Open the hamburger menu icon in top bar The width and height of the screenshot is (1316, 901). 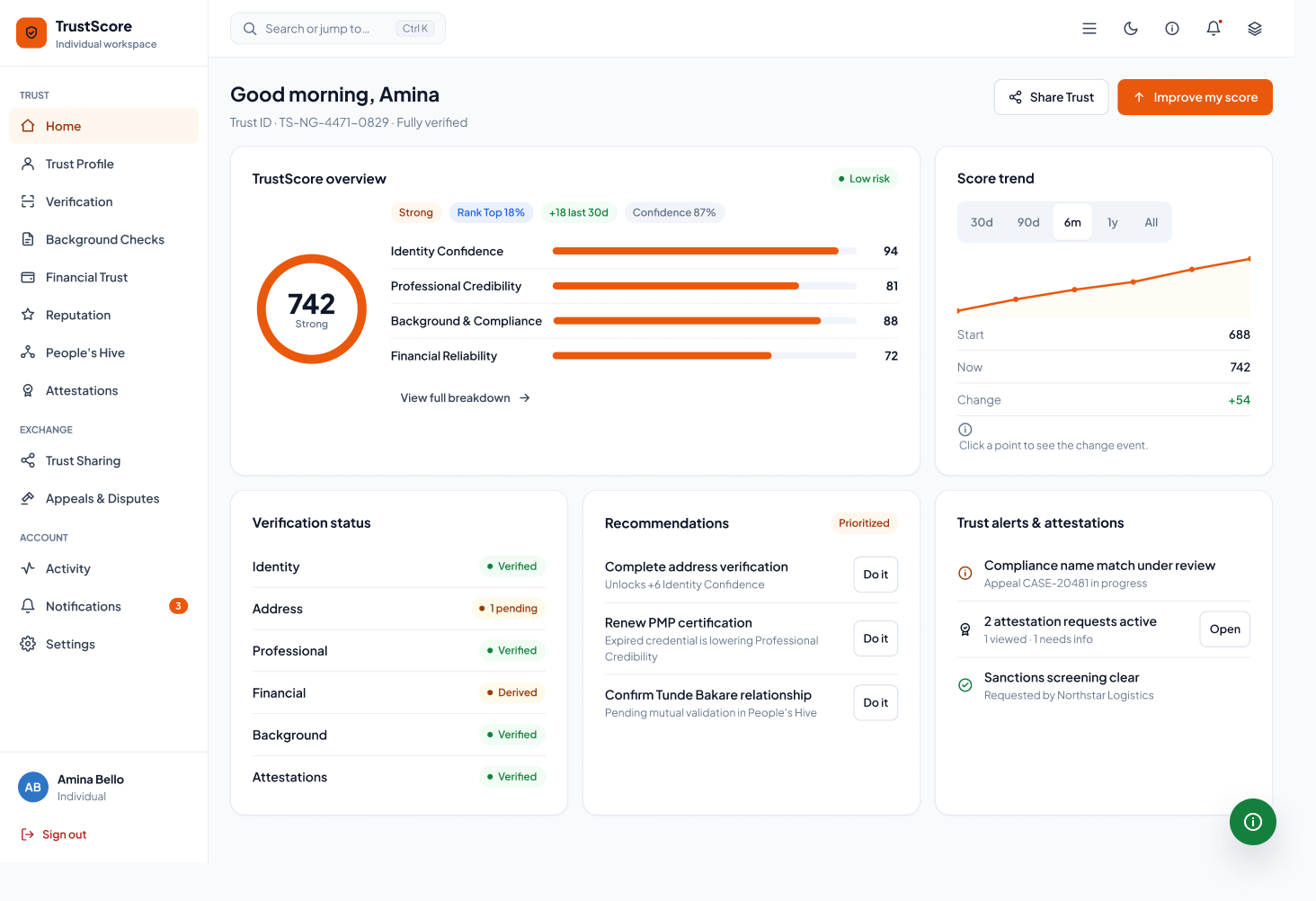coord(1089,29)
